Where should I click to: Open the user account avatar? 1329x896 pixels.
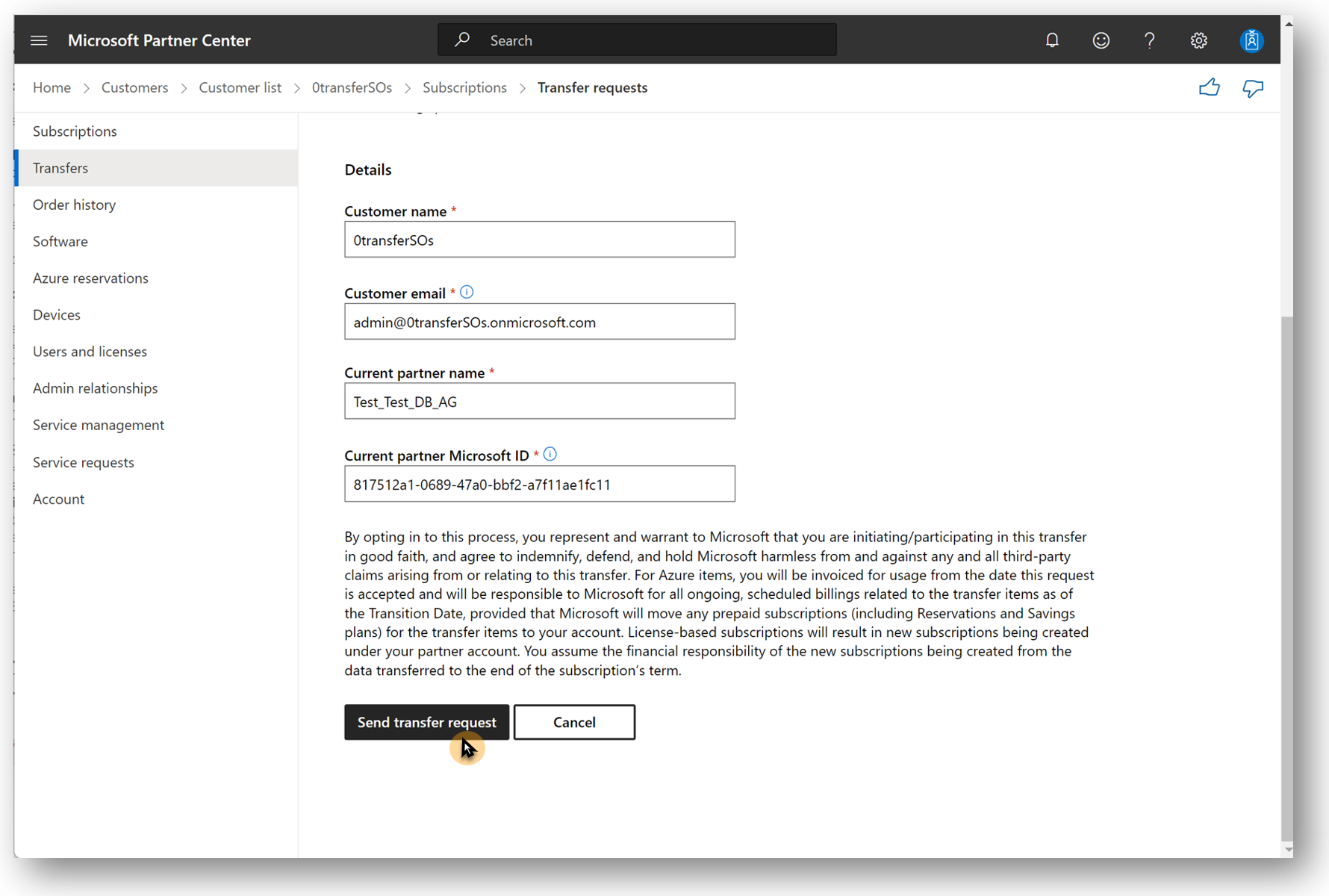[x=1251, y=40]
